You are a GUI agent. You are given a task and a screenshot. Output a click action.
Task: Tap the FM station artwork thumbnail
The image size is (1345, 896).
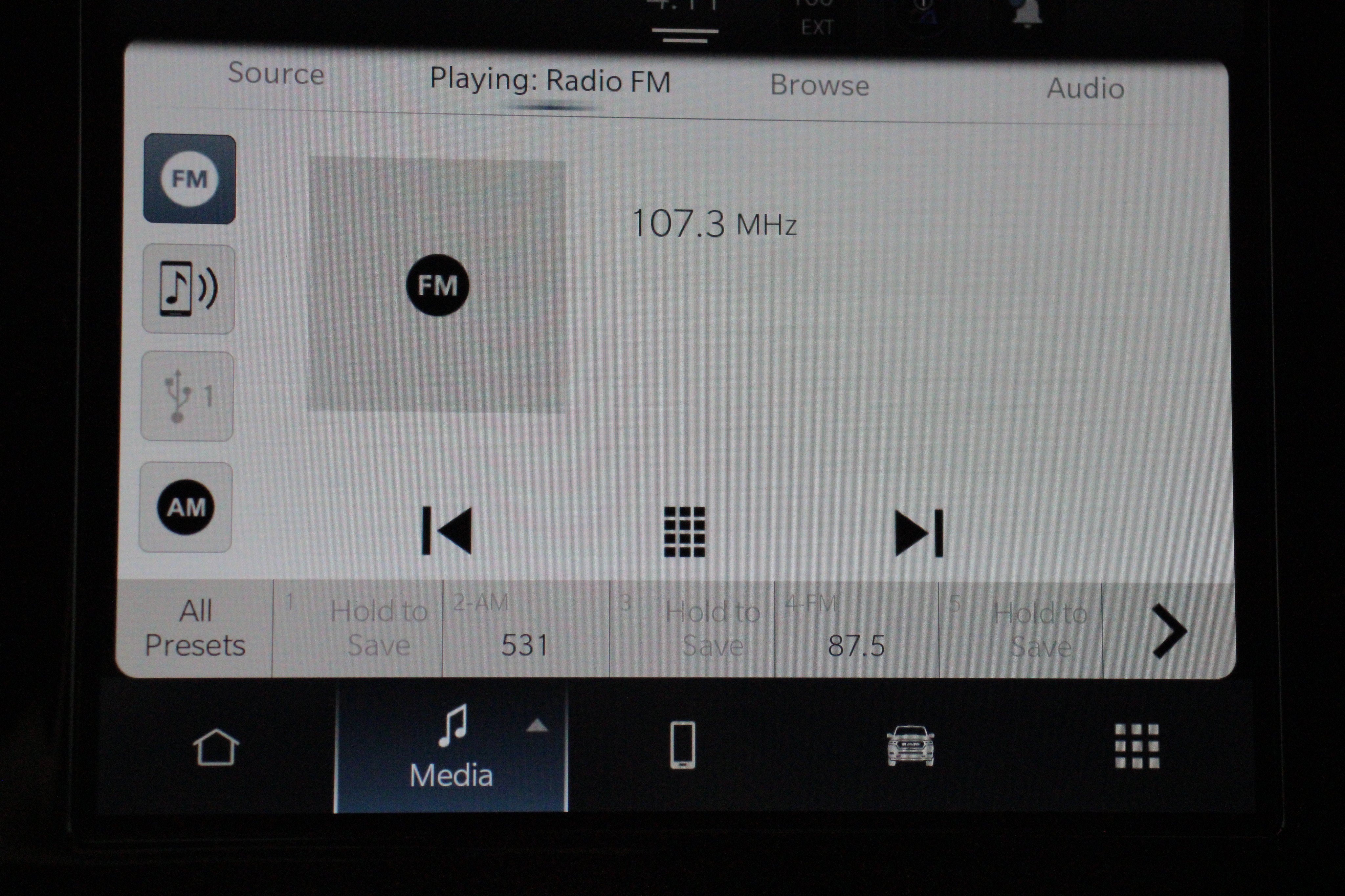pyautogui.click(x=437, y=285)
